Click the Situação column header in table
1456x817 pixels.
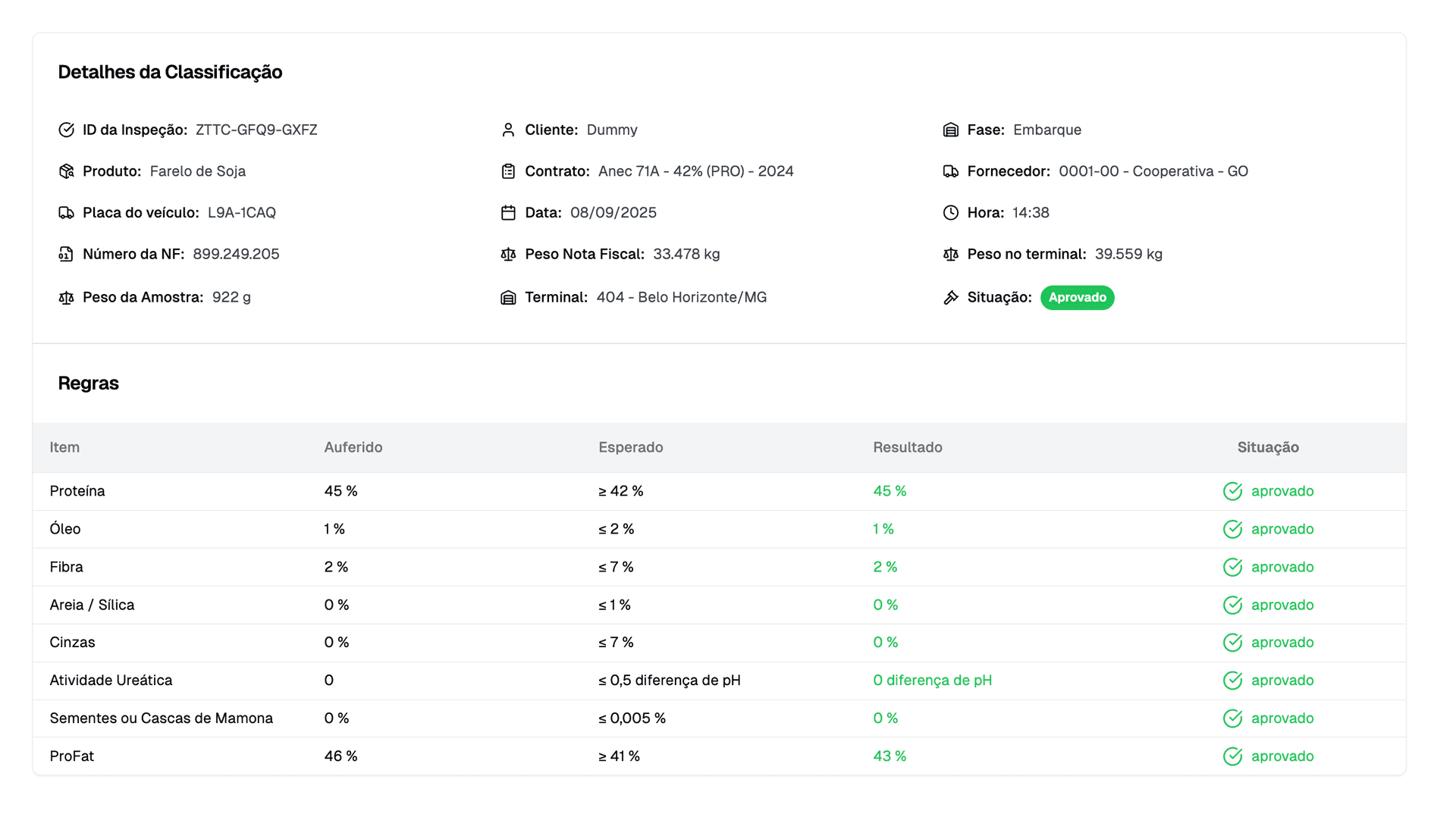(1268, 447)
